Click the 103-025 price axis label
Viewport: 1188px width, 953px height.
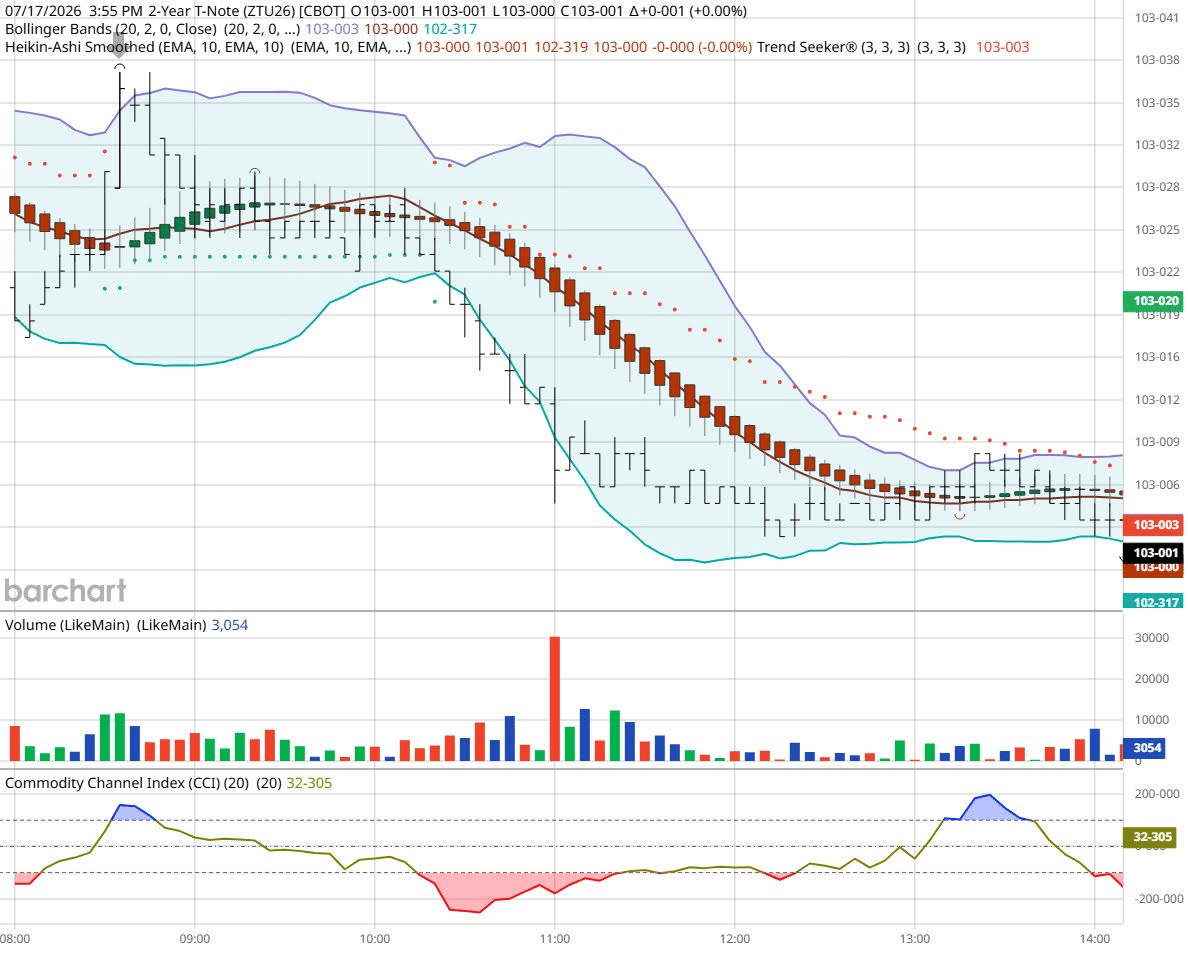point(1157,230)
